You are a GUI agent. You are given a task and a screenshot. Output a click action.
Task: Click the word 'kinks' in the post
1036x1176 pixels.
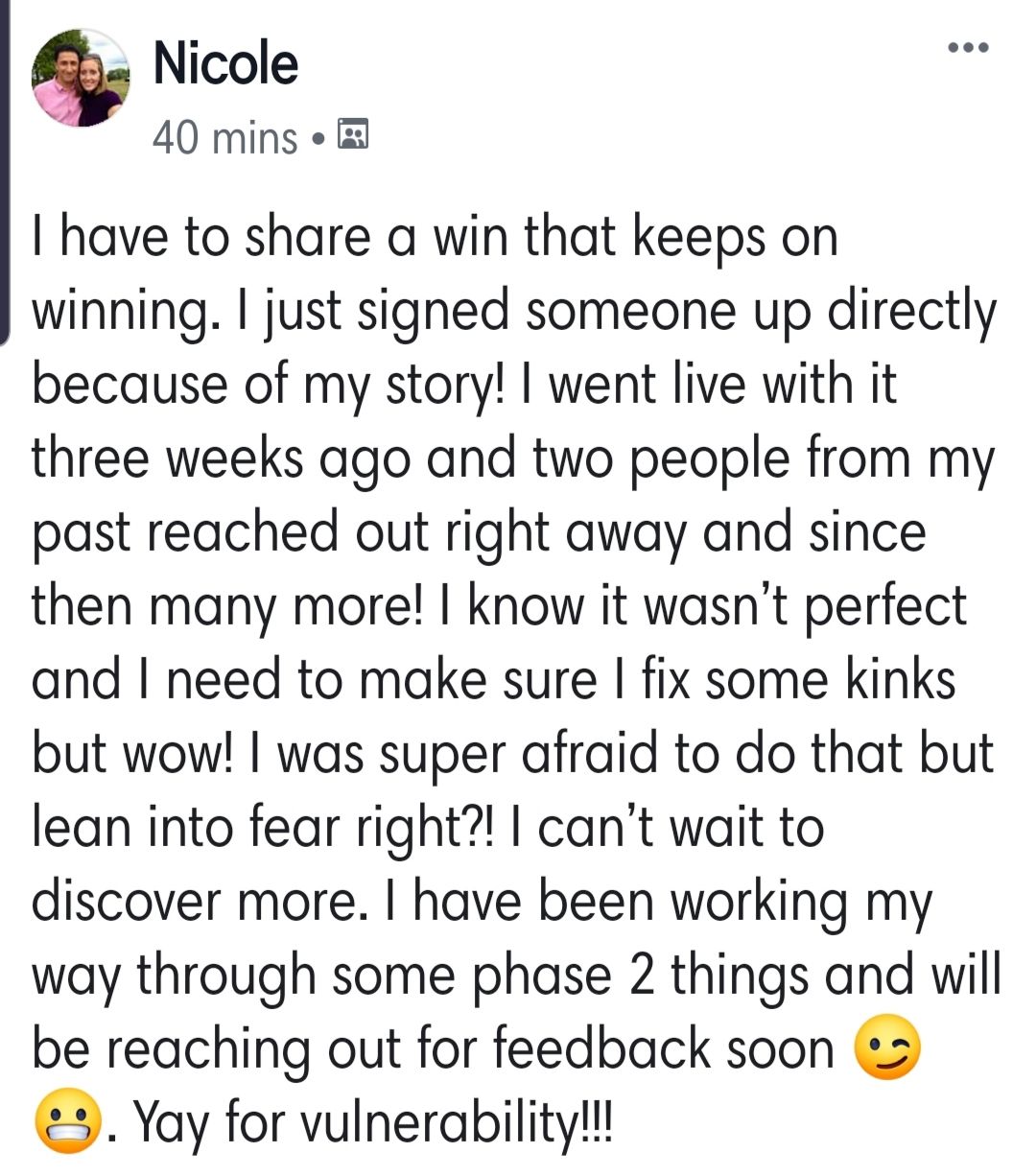click(900, 680)
